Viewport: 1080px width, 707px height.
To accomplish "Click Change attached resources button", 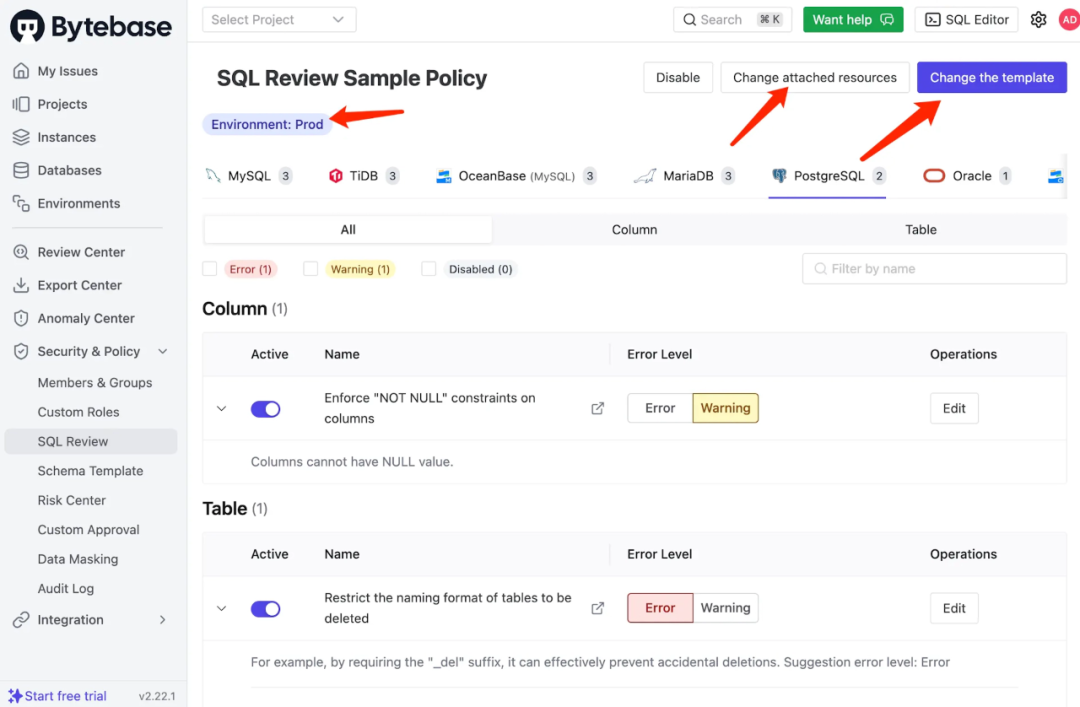I will (x=815, y=78).
